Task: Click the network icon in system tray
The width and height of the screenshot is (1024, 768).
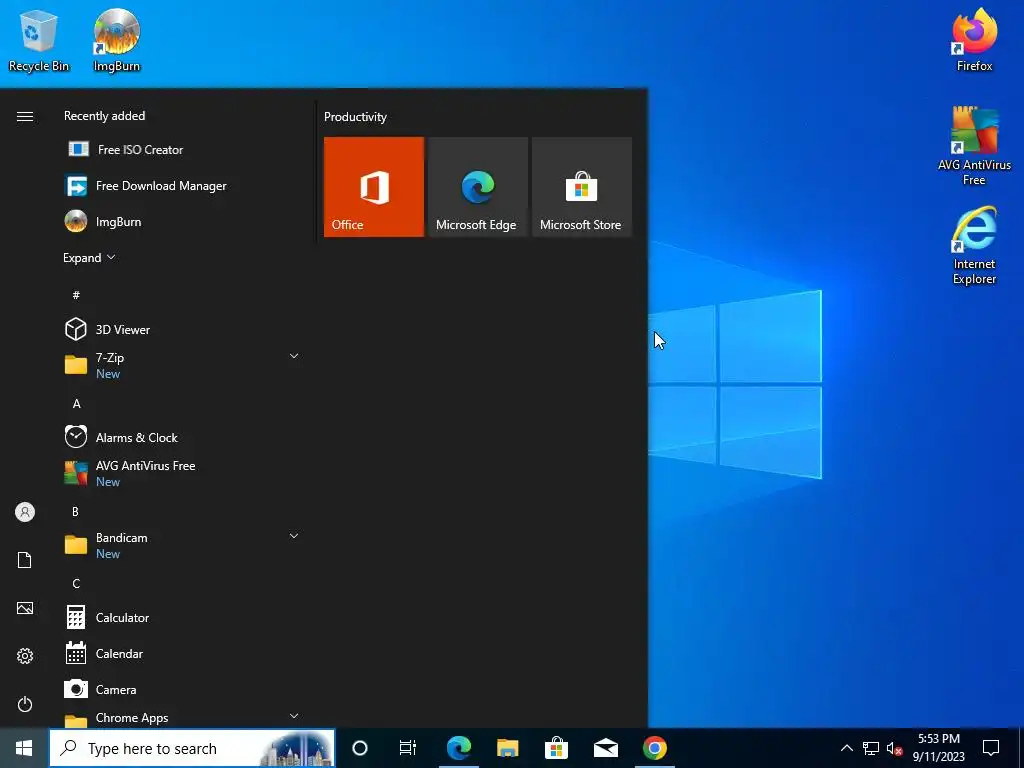Action: point(871,748)
